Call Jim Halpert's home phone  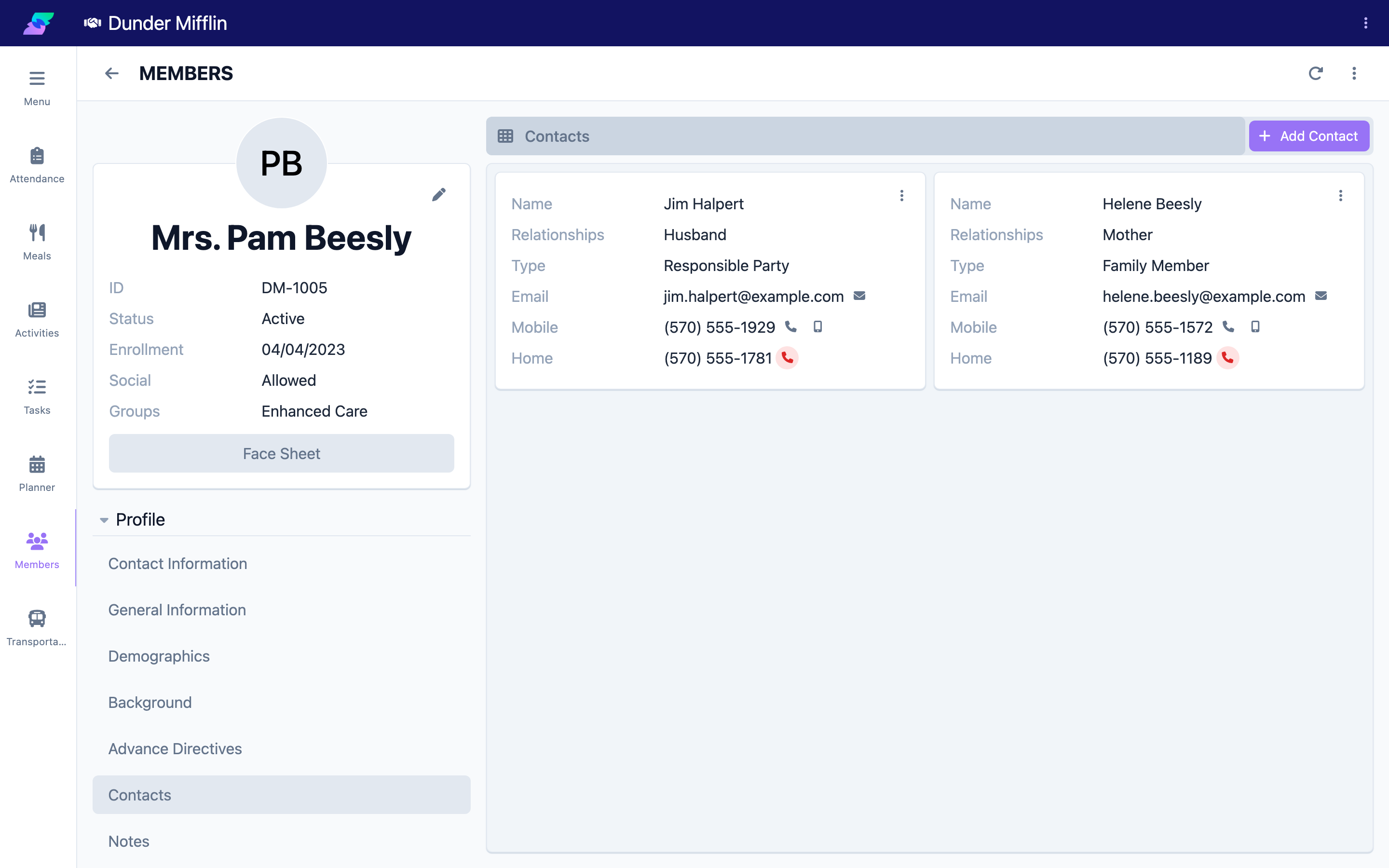(787, 358)
